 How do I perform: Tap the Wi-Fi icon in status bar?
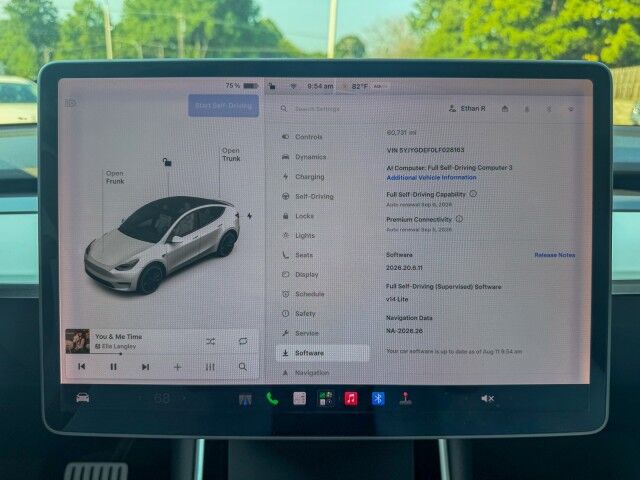(293, 87)
